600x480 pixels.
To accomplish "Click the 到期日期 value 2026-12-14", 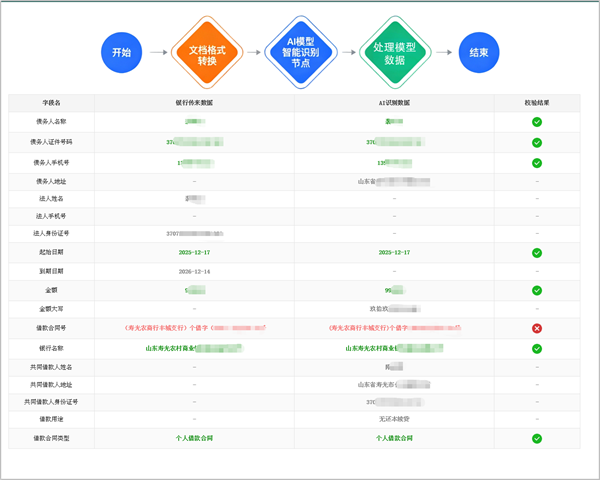I will 194,271.
